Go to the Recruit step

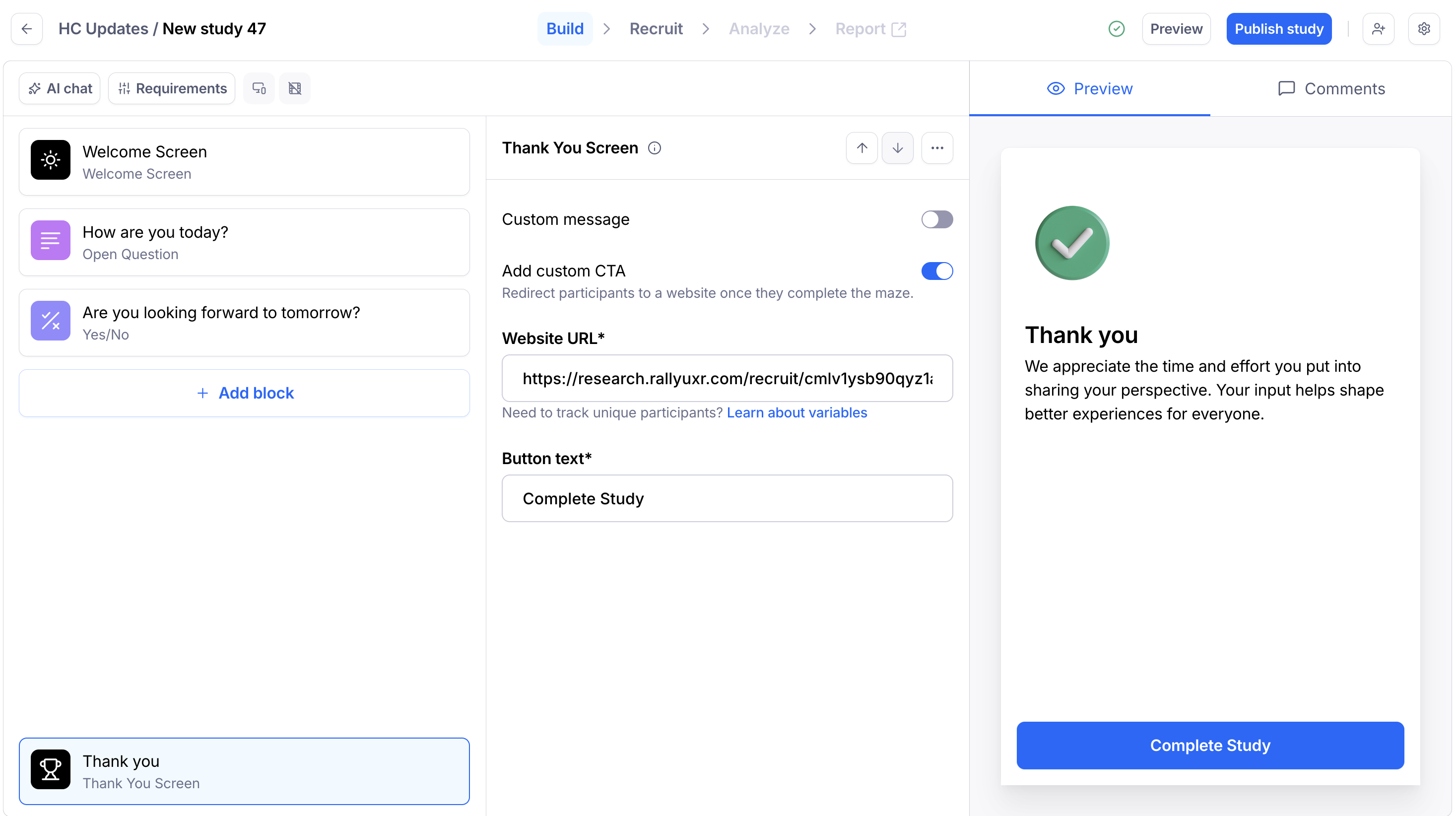click(656, 29)
